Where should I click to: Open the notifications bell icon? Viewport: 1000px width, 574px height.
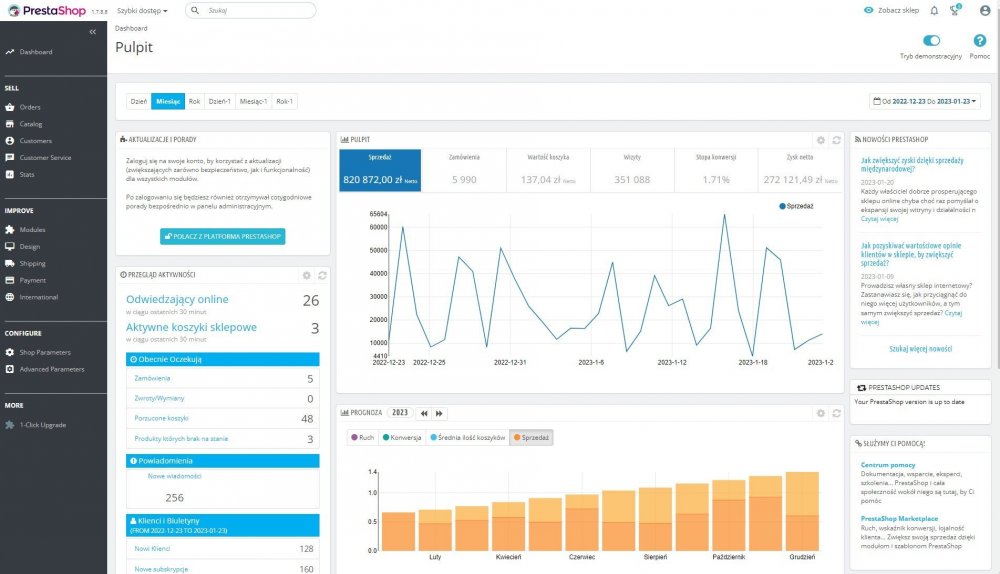[x=934, y=10]
